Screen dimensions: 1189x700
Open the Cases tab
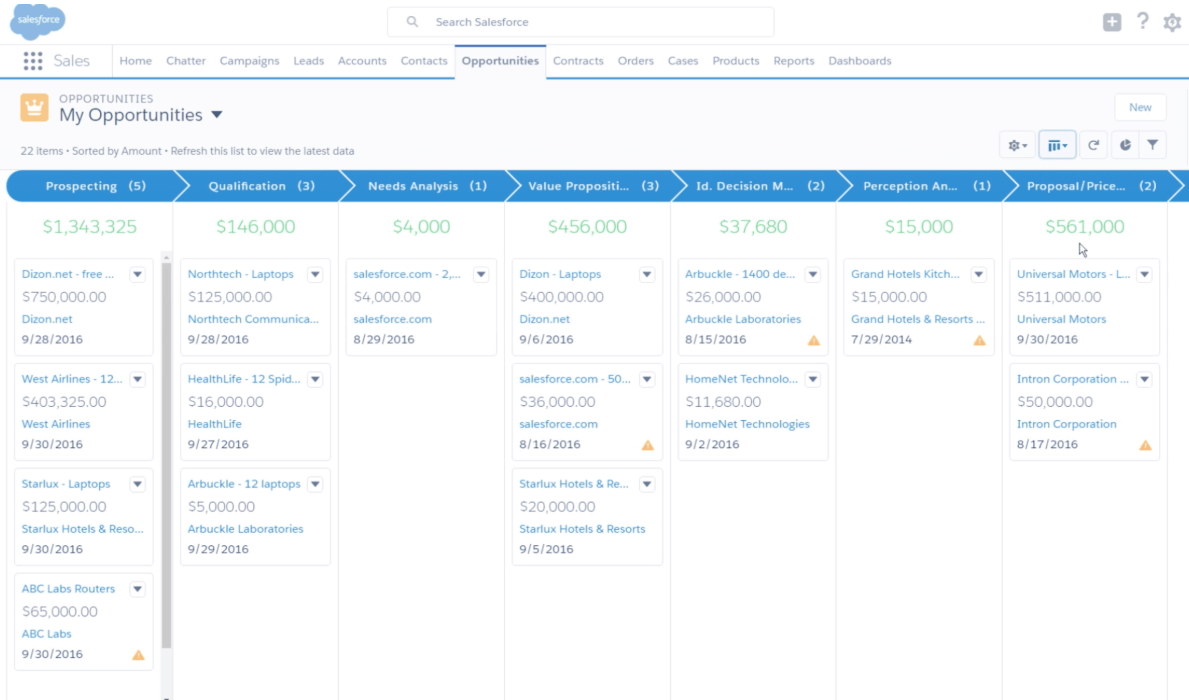683,61
